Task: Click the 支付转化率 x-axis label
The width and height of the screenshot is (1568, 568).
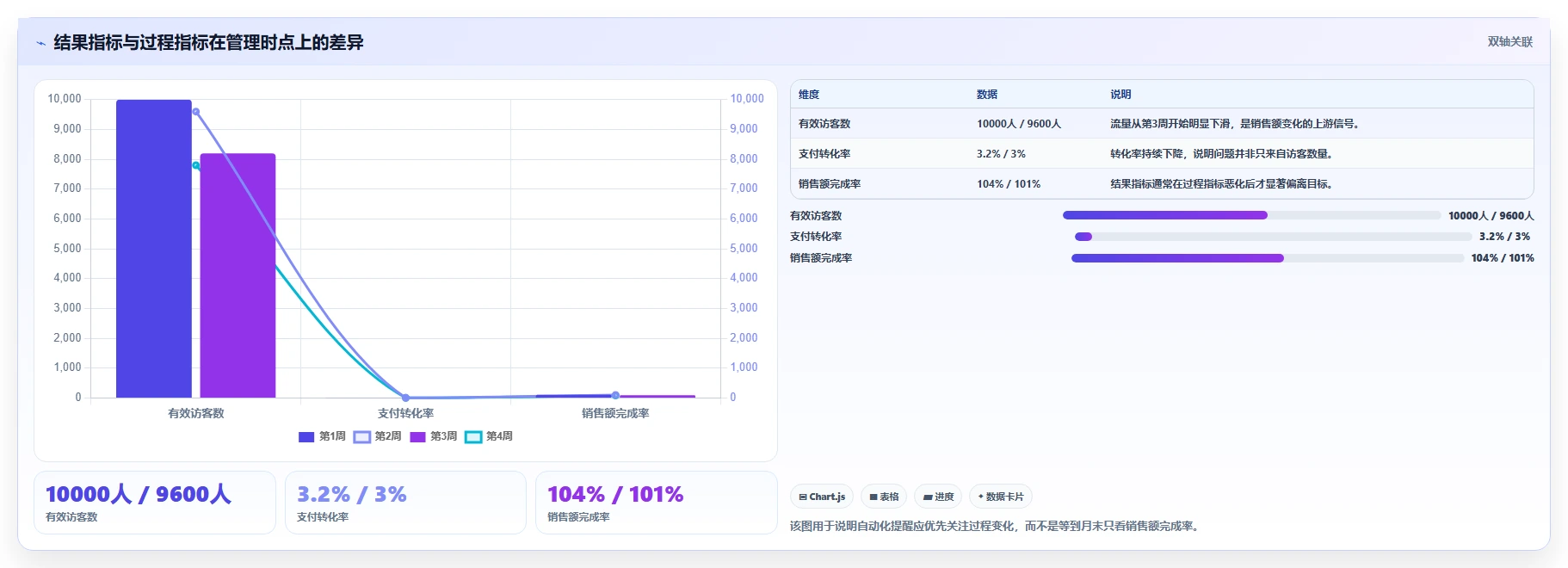Action: [405, 413]
